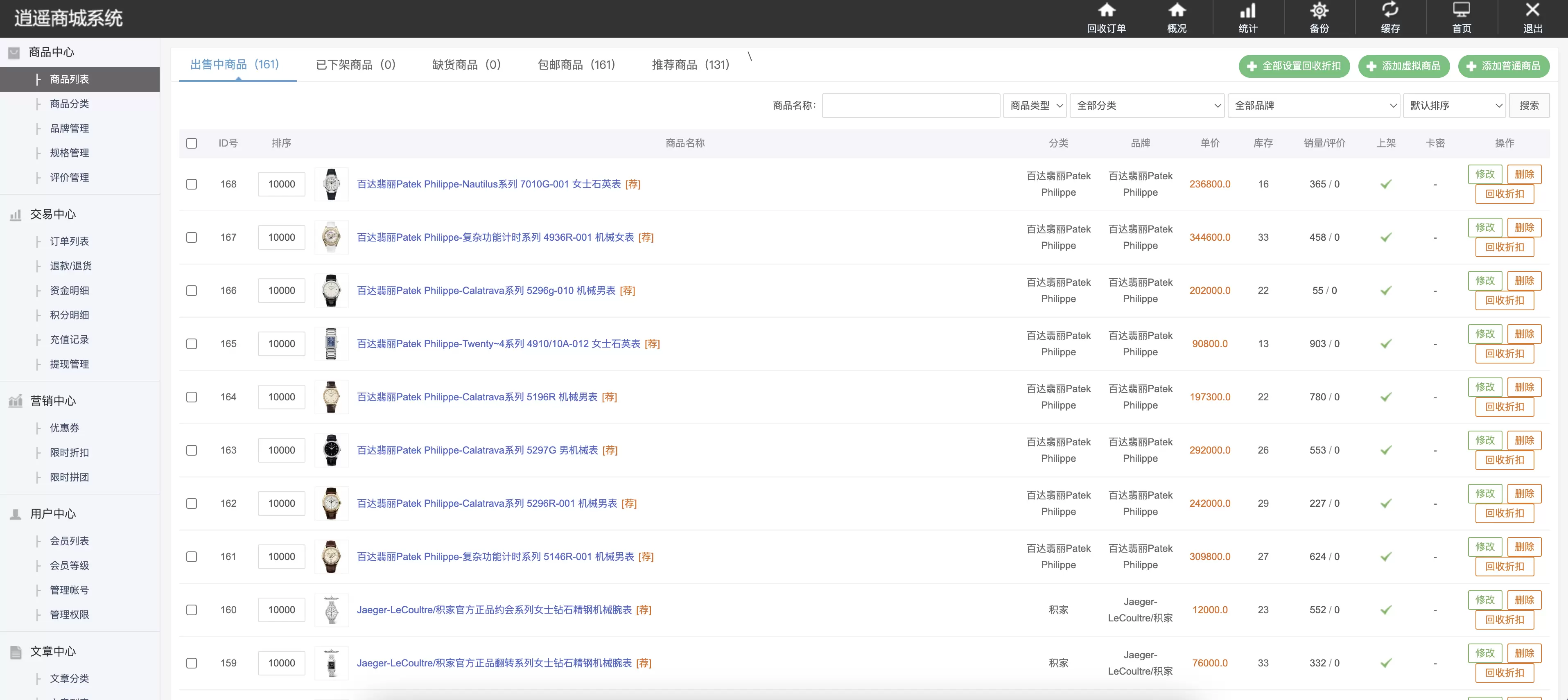The image size is (1568, 700).
Task: Open 品牌管理 in the sidebar
Action: (x=69, y=129)
